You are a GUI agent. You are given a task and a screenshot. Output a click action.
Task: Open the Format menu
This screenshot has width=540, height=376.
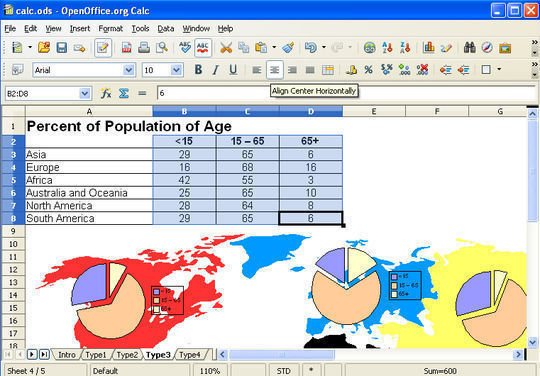tap(111, 29)
